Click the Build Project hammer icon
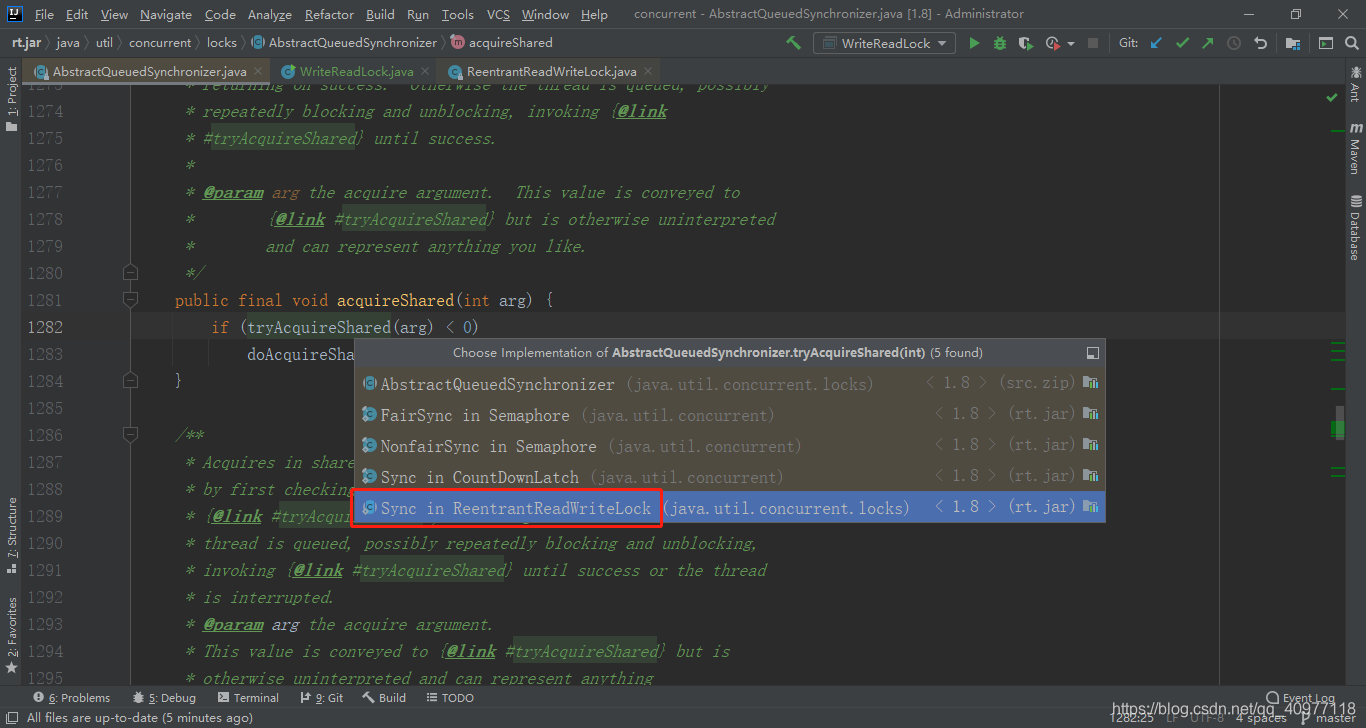Viewport: 1366px width, 728px height. [x=793, y=43]
